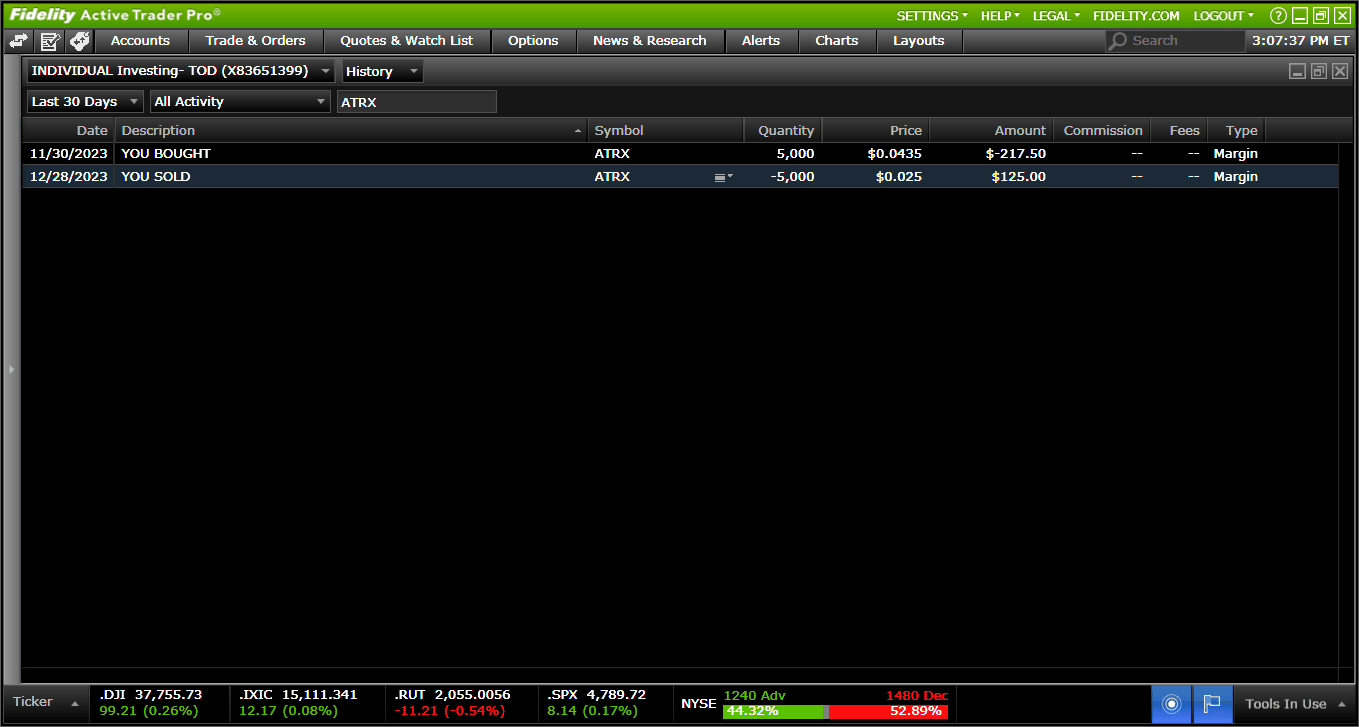Minimize the History panel
The width and height of the screenshot is (1359, 727).
pos(1297,71)
